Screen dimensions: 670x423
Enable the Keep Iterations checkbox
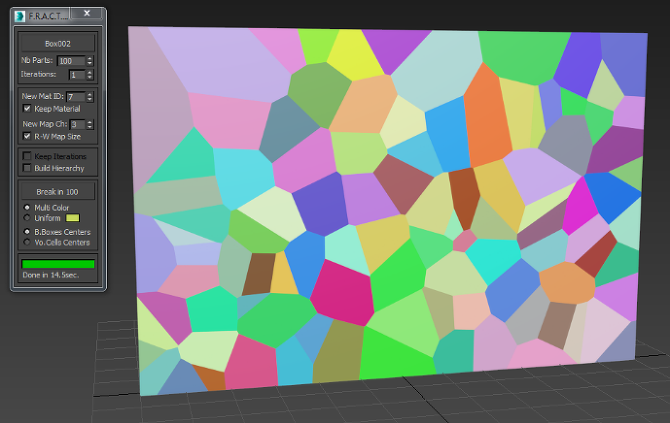click(27, 156)
